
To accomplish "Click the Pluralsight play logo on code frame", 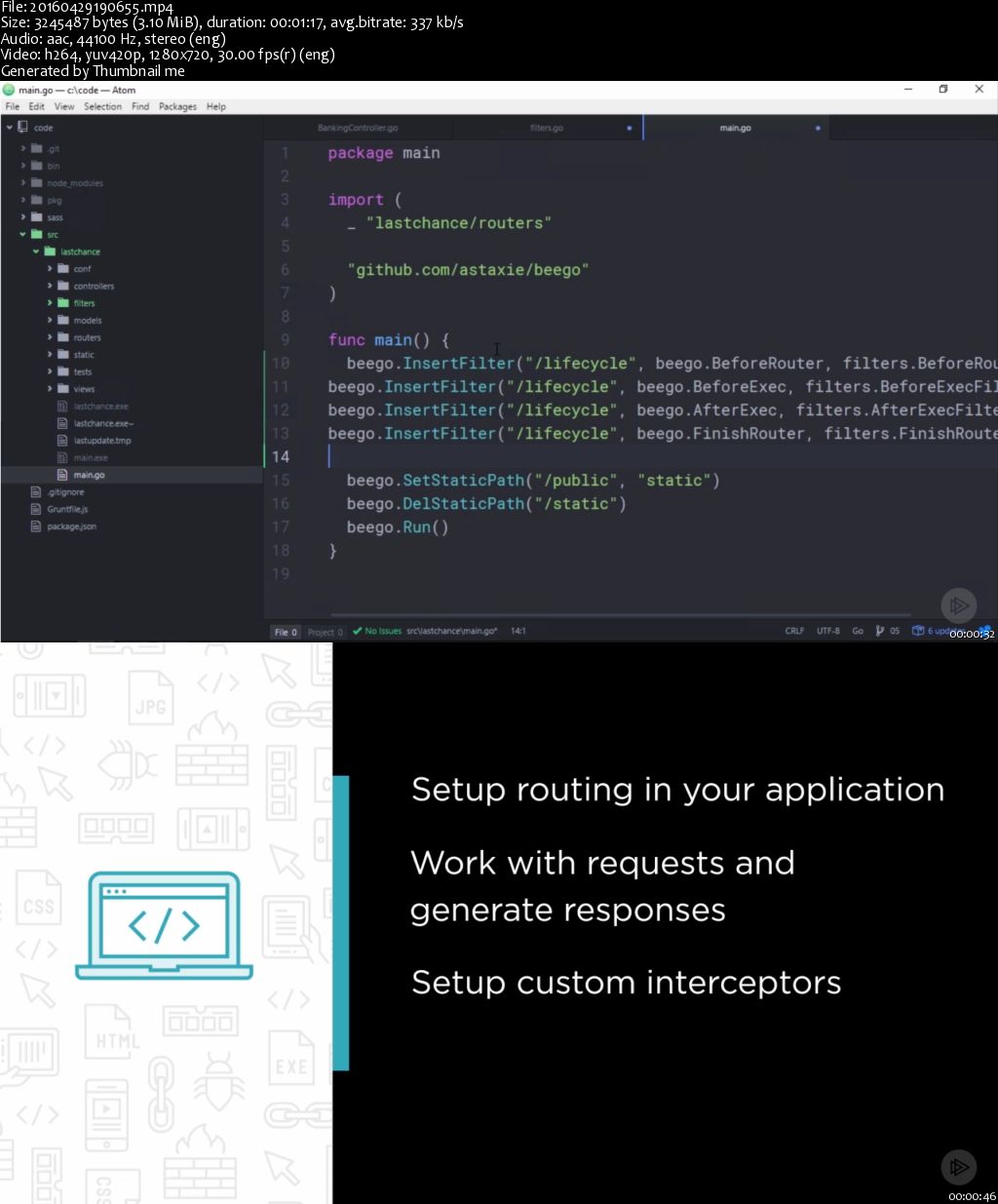I will [x=959, y=605].
